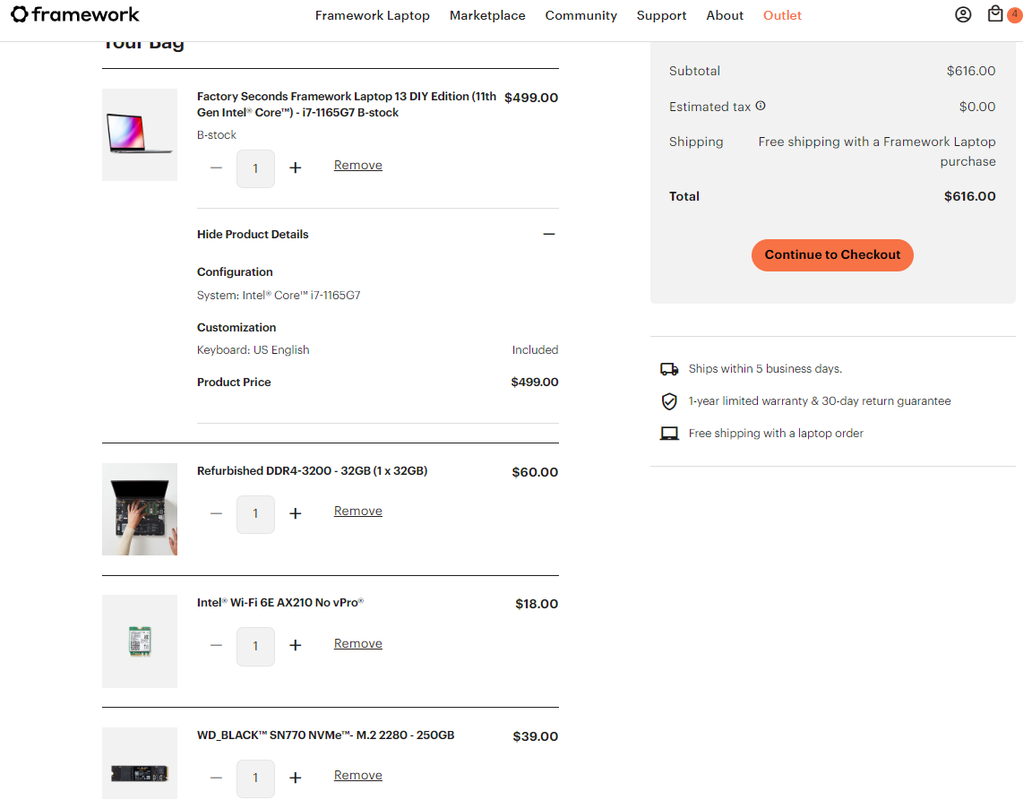Image resolution: width=1023 pixels, height=800 pixels.
Task: Decrease quantity of Refurbished DDR4-3200 32GB
Action: point(216,514)
